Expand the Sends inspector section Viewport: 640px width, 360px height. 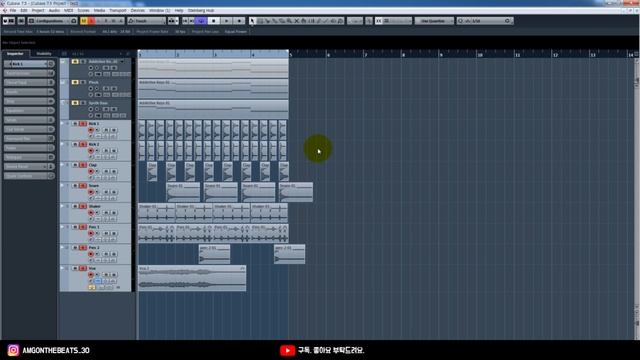coord(29,120)
